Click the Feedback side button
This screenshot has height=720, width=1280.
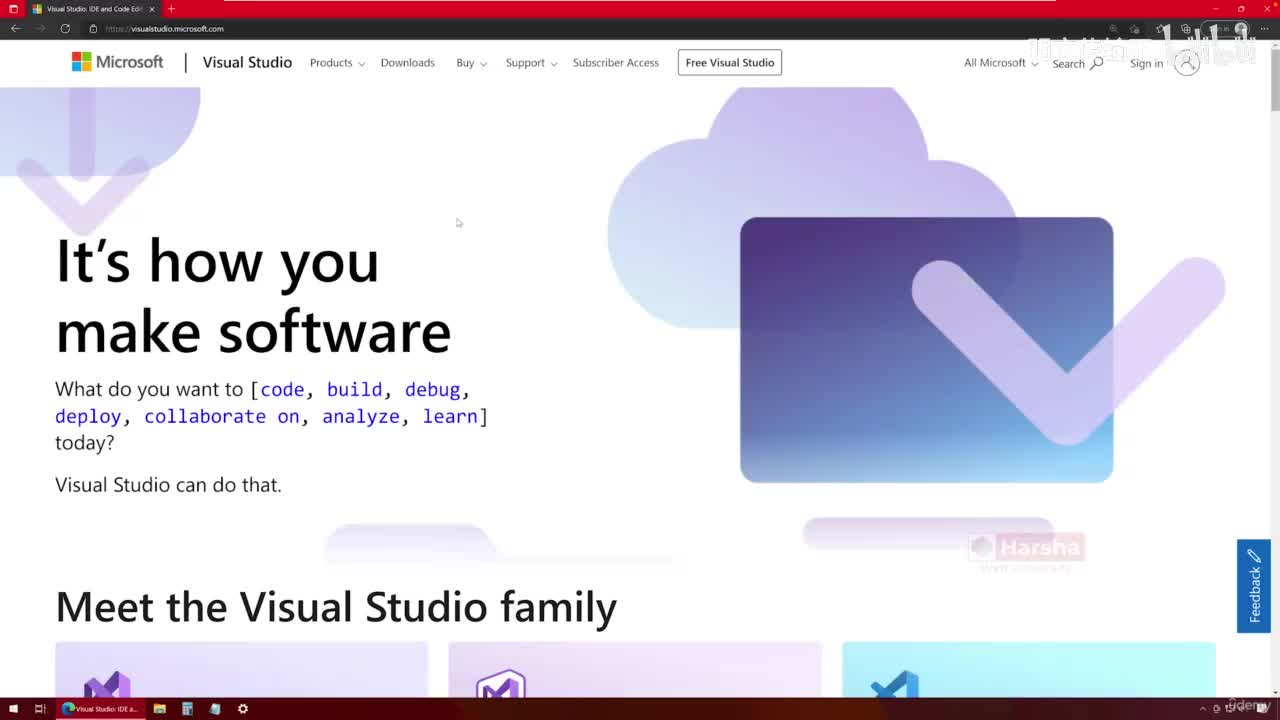click(x=1254, y=586)
